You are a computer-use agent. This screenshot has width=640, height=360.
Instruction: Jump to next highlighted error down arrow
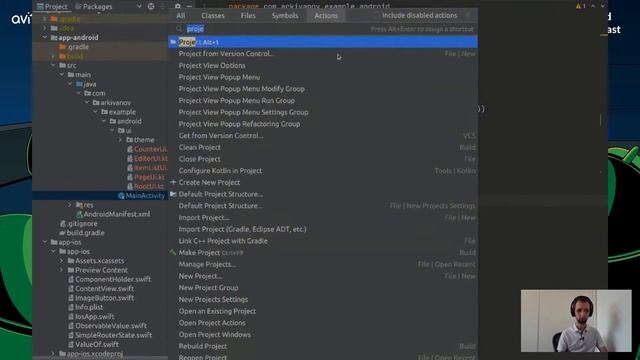603,6
